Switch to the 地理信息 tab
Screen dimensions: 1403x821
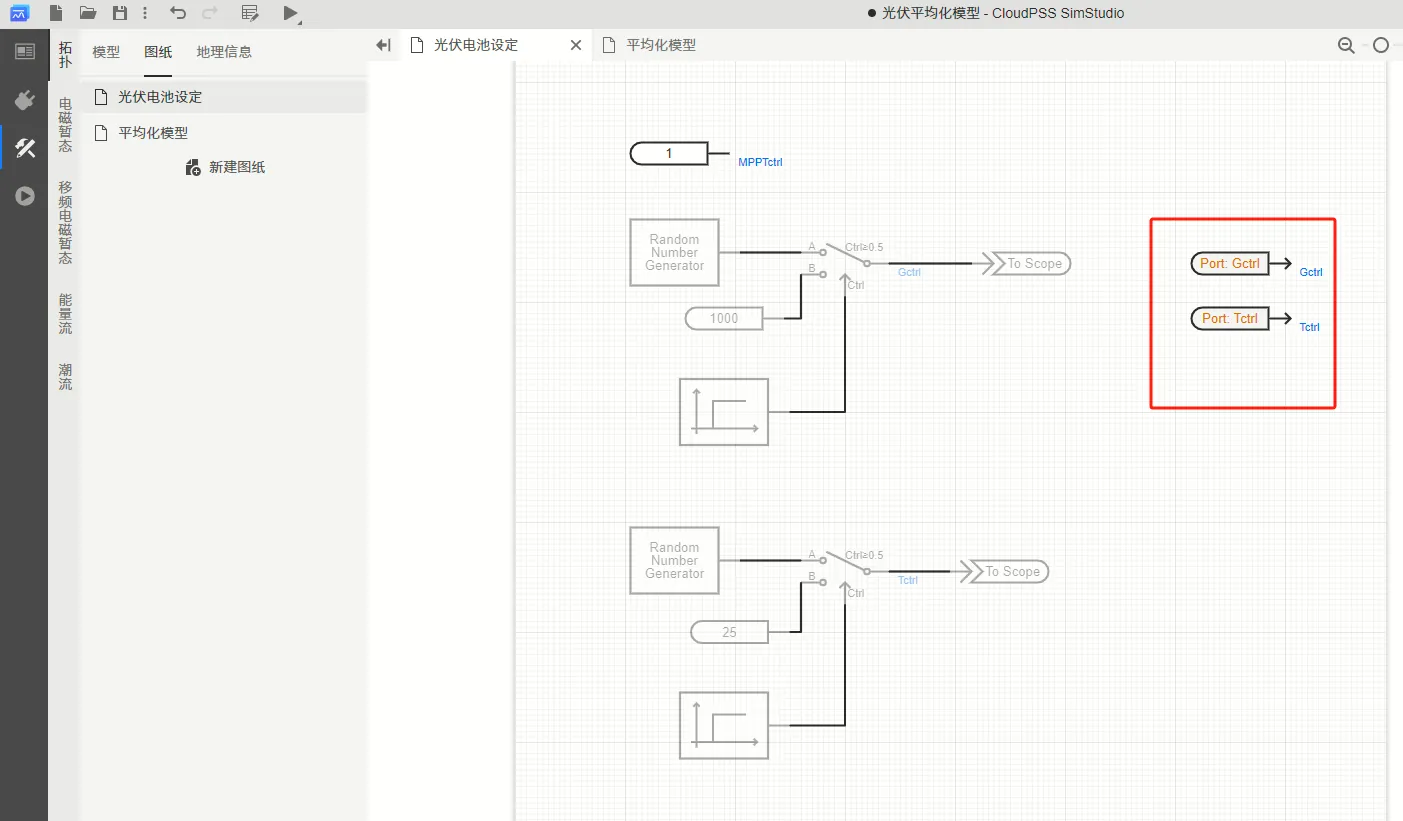[x=224, y=52]
